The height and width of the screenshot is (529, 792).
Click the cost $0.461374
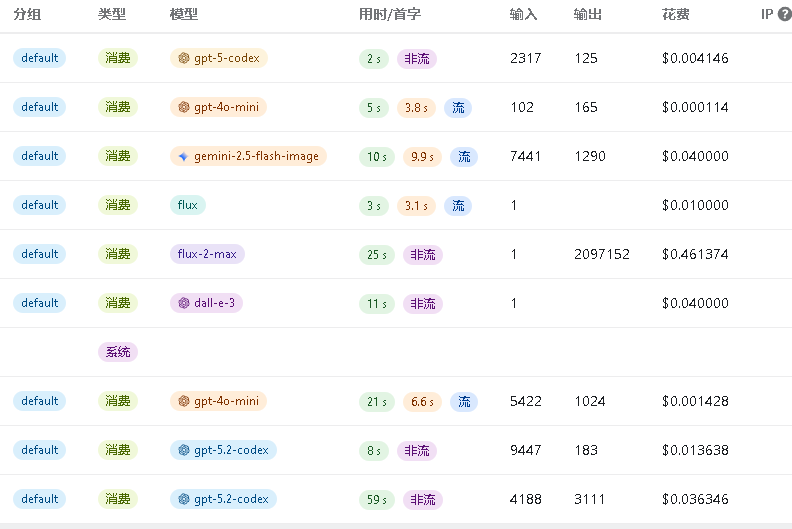point(695,254)
